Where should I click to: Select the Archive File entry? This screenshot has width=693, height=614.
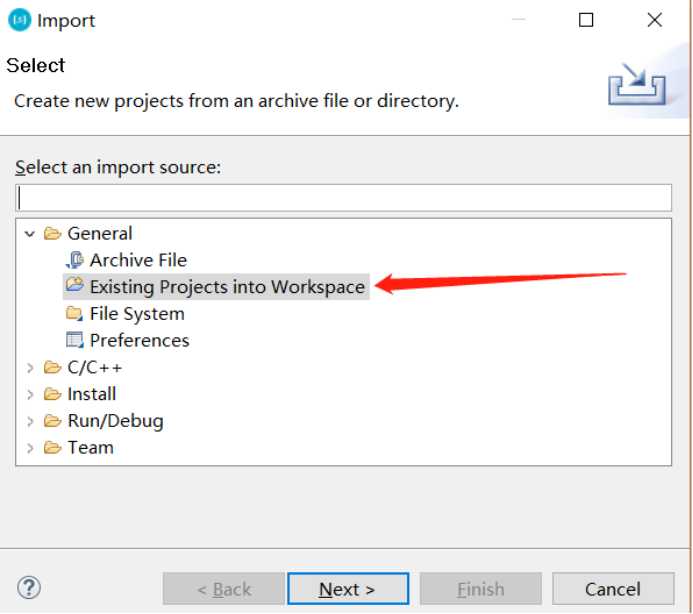[138, 260]
